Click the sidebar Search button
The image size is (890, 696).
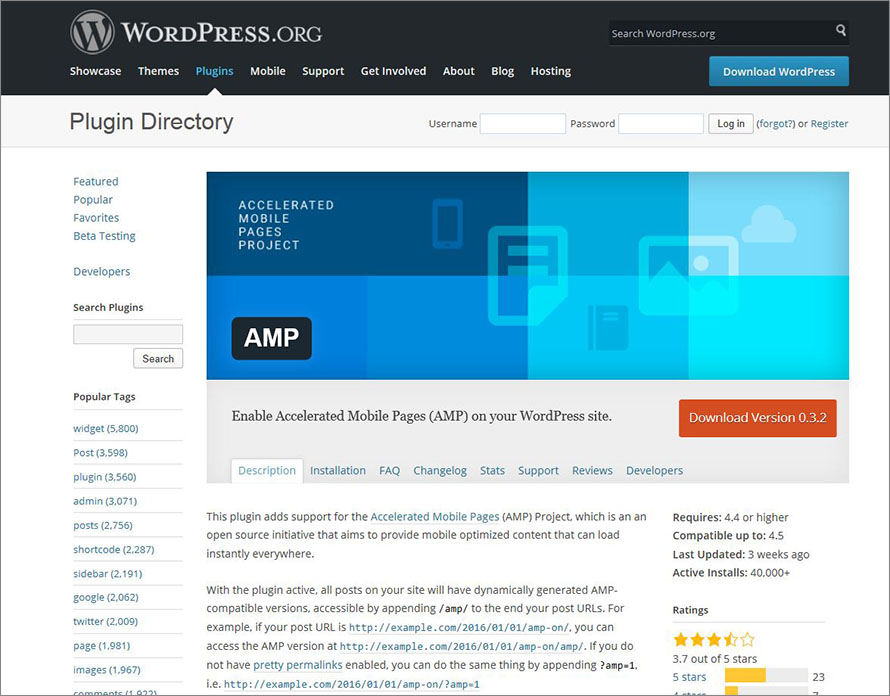(x=158, y=358)
